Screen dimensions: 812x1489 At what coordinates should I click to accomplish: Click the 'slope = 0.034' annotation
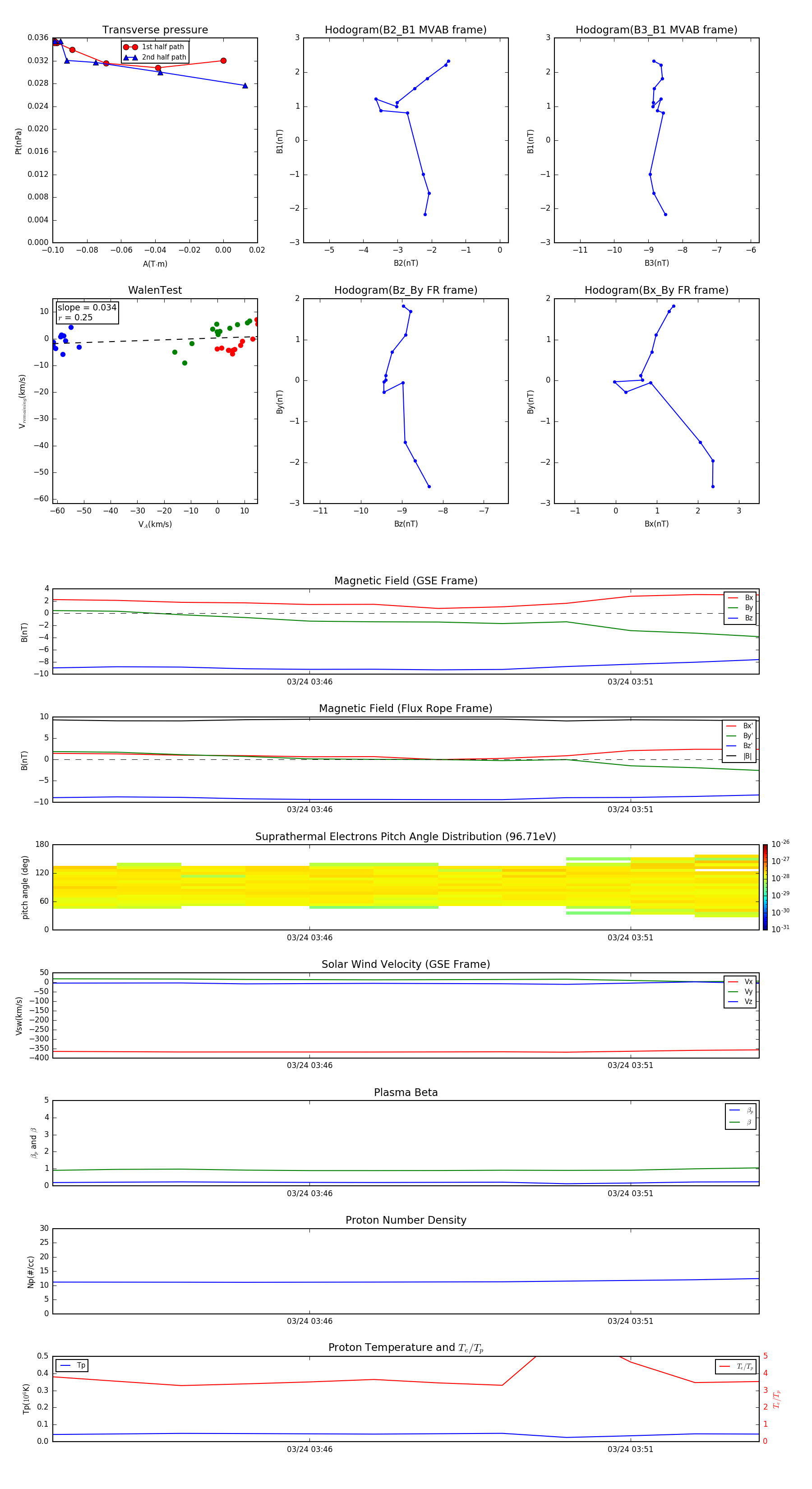87,308
